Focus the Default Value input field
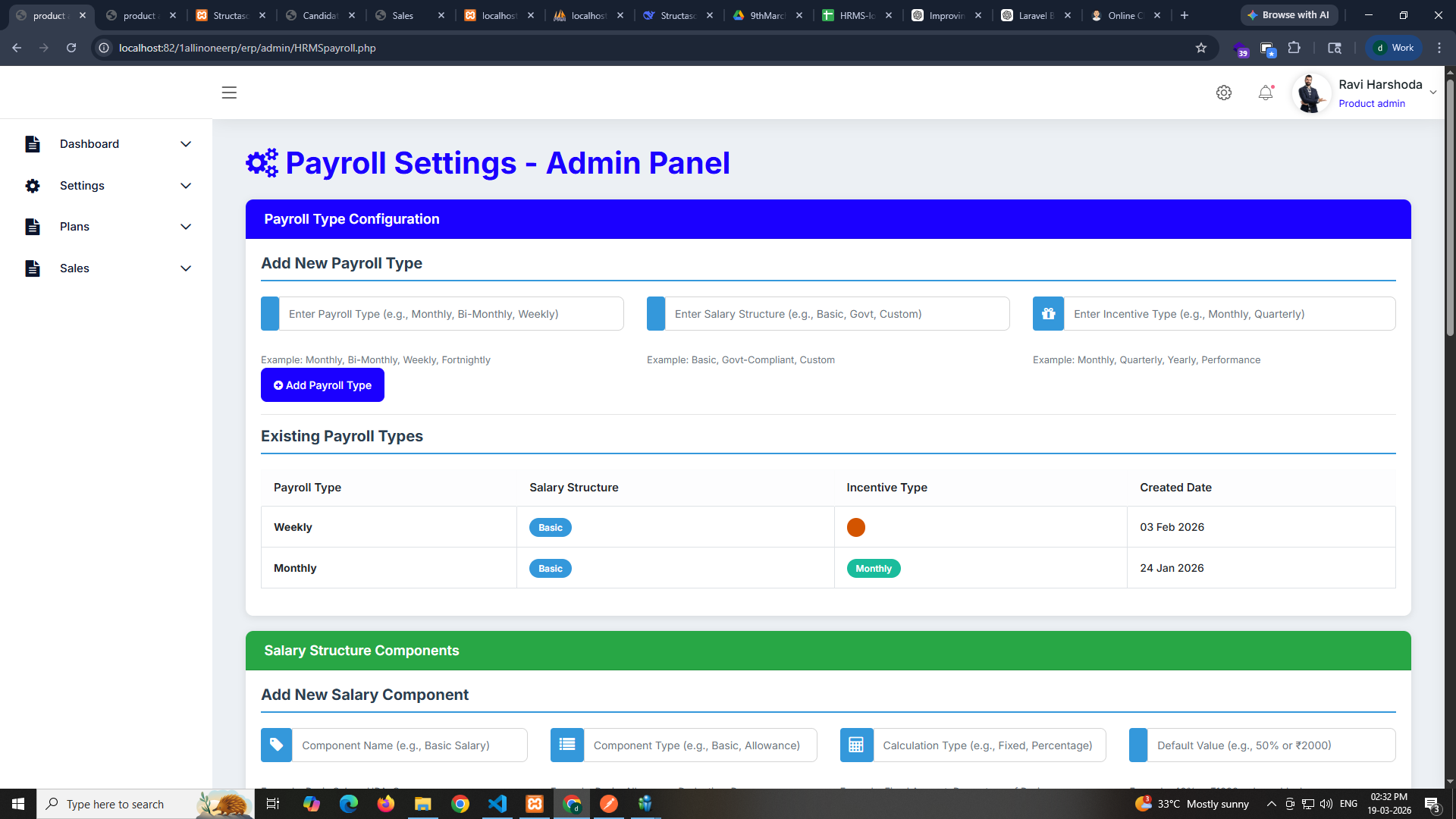This screenshot has height=819, width=1456. pos(1272,745)
